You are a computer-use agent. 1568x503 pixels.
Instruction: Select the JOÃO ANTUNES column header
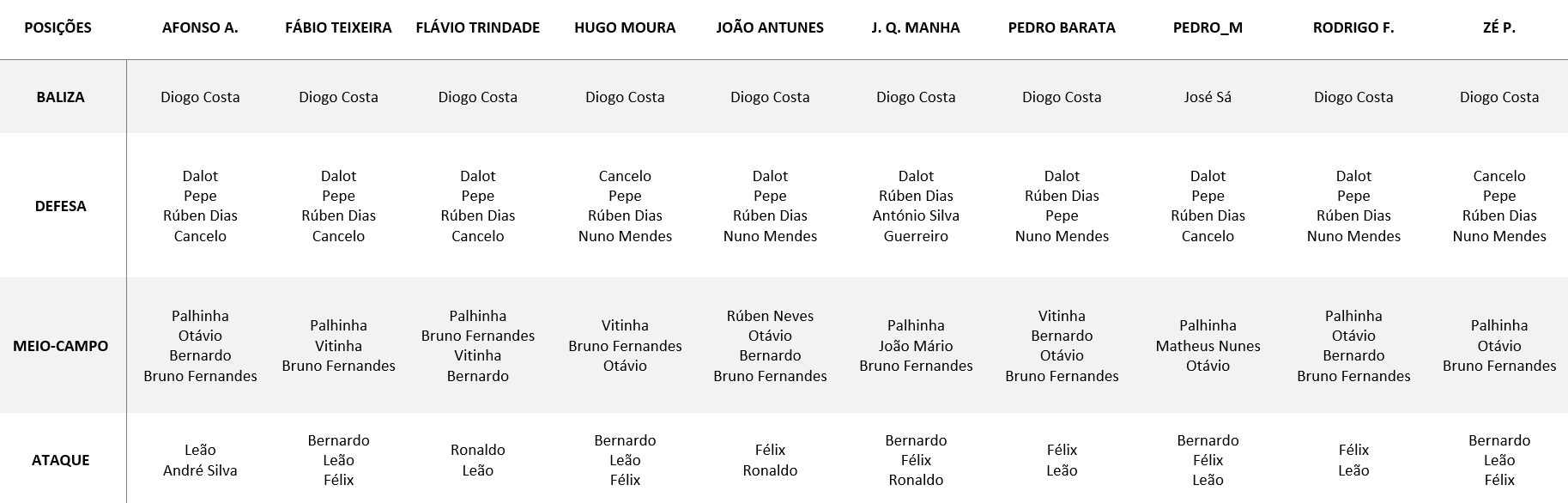(770, 27)
